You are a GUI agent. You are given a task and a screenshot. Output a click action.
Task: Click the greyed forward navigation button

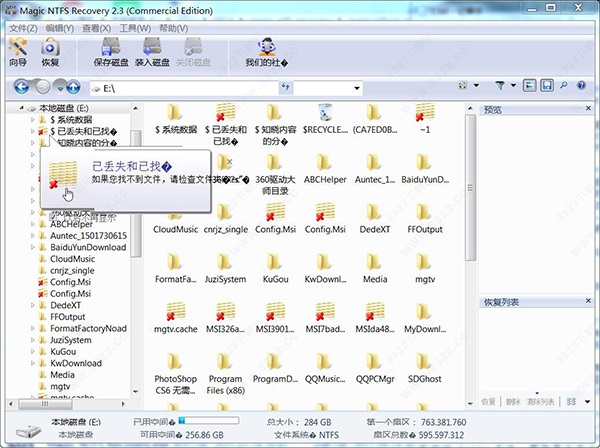(43, 87)
